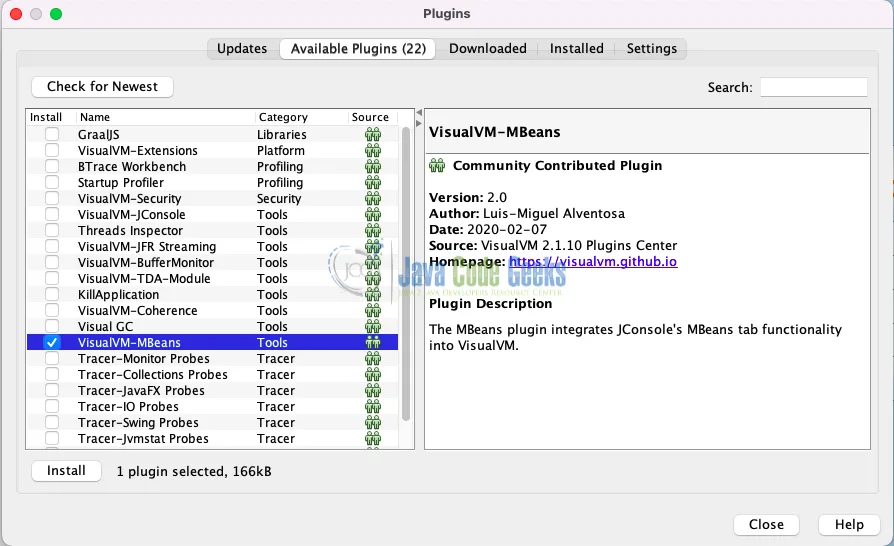
Task: Sort list by the Install column header
Action: coord(50,117)
